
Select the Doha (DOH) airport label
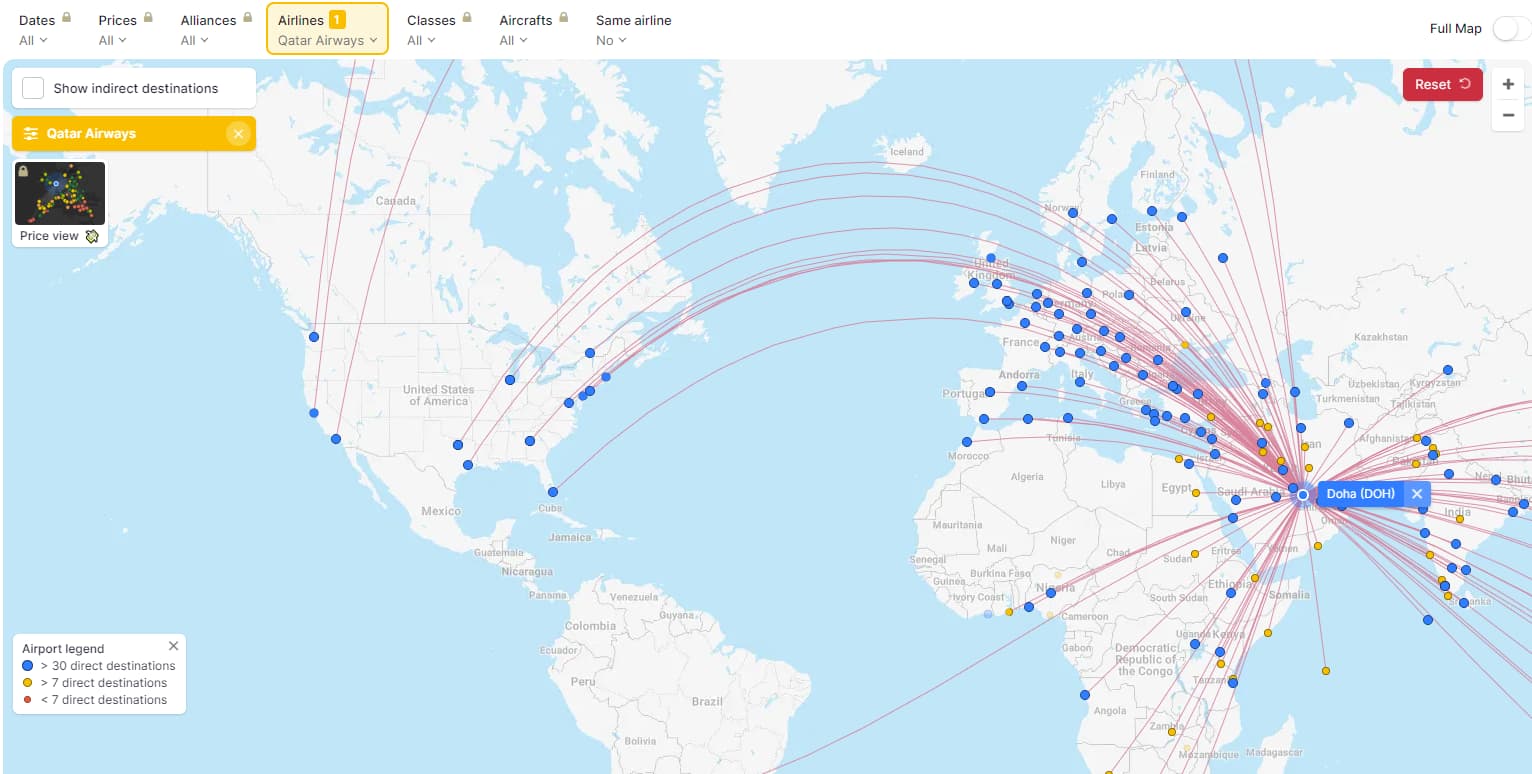pyautogui.click(x=1360, y=494)
